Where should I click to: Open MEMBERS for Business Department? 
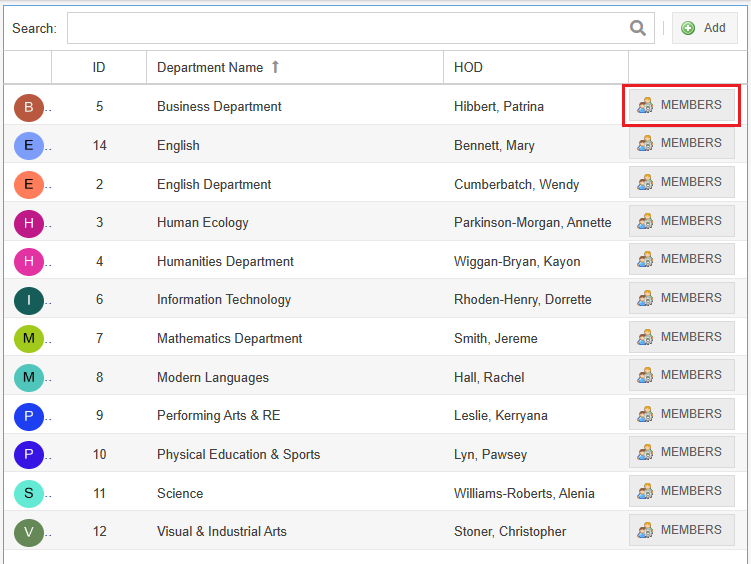682,105
